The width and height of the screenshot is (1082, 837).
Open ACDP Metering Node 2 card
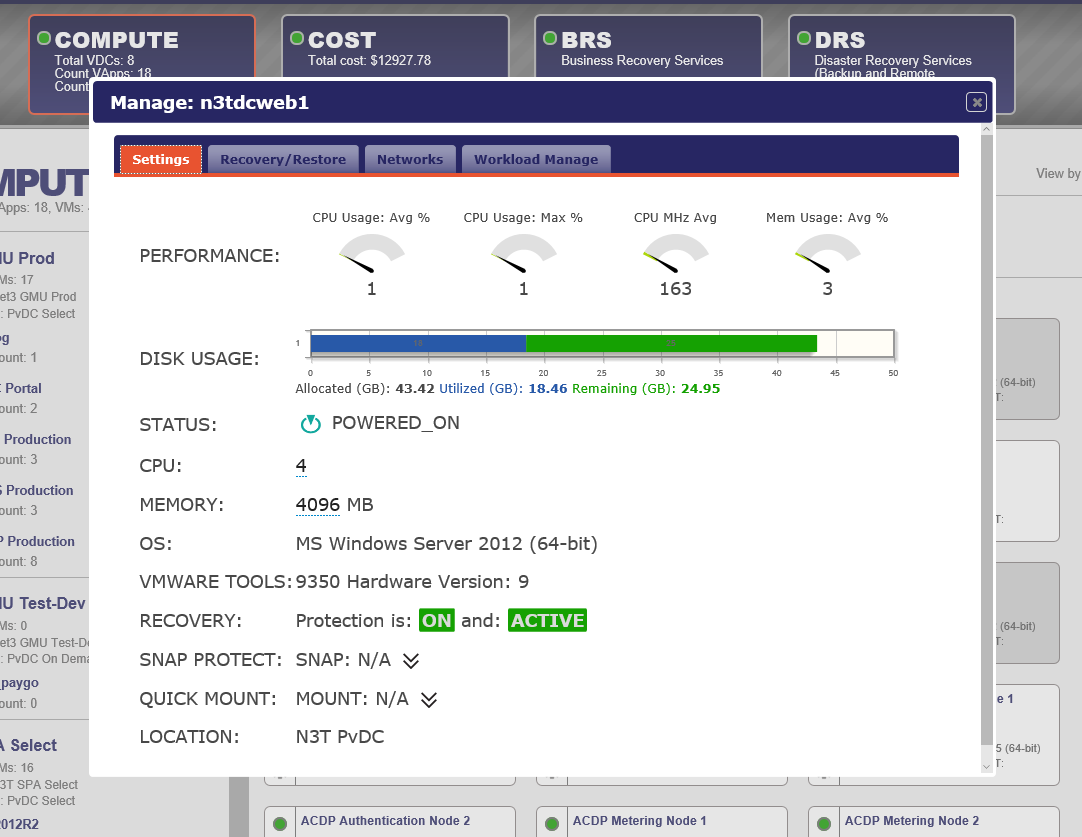coord(934,822)
